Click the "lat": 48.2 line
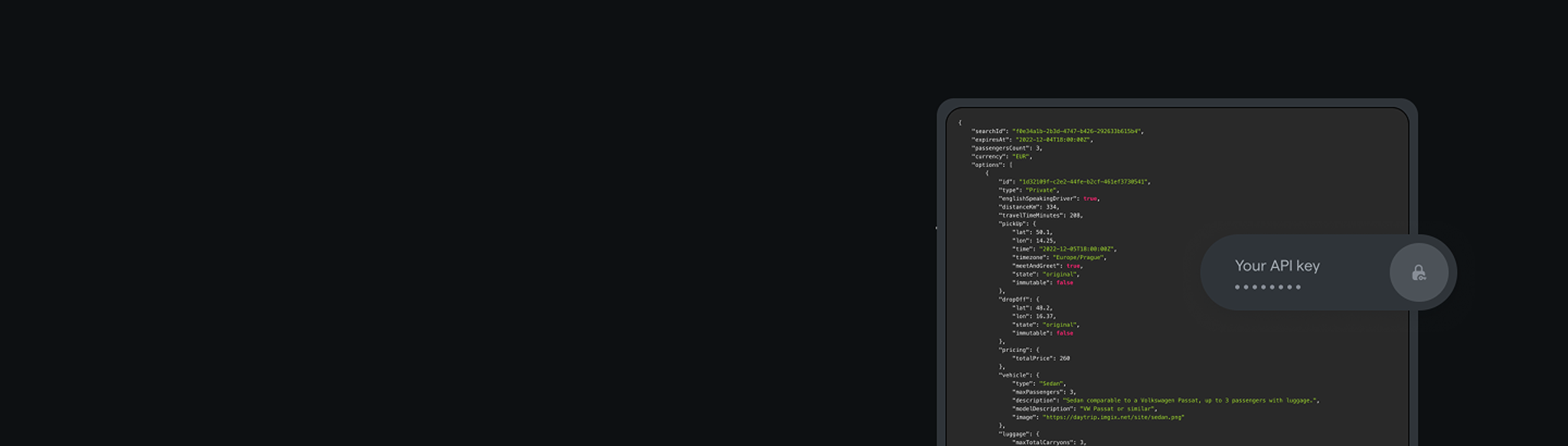The image size is (1568, 446). [x=1032, y=308]
